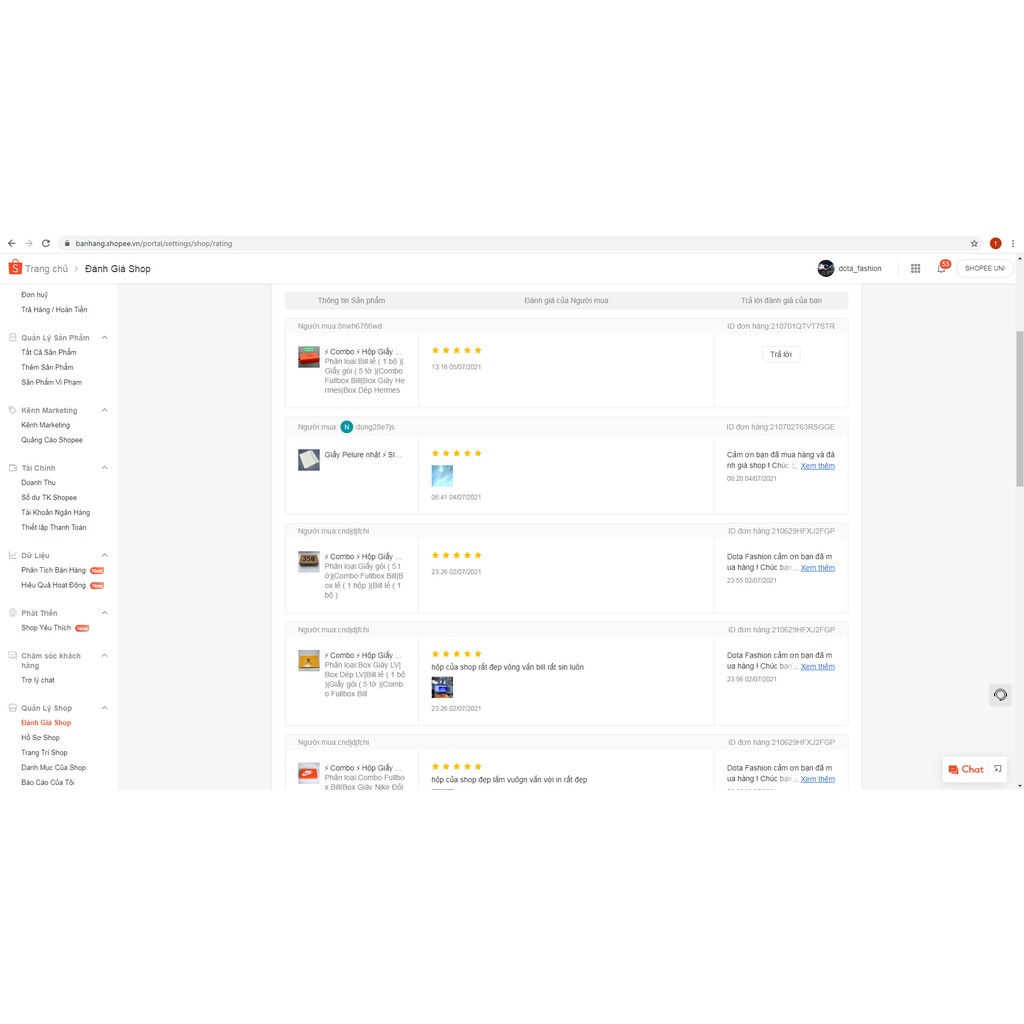Click the browser back arrow
The height and width of the screenshot is (1024, 1024).
[12, 243]
